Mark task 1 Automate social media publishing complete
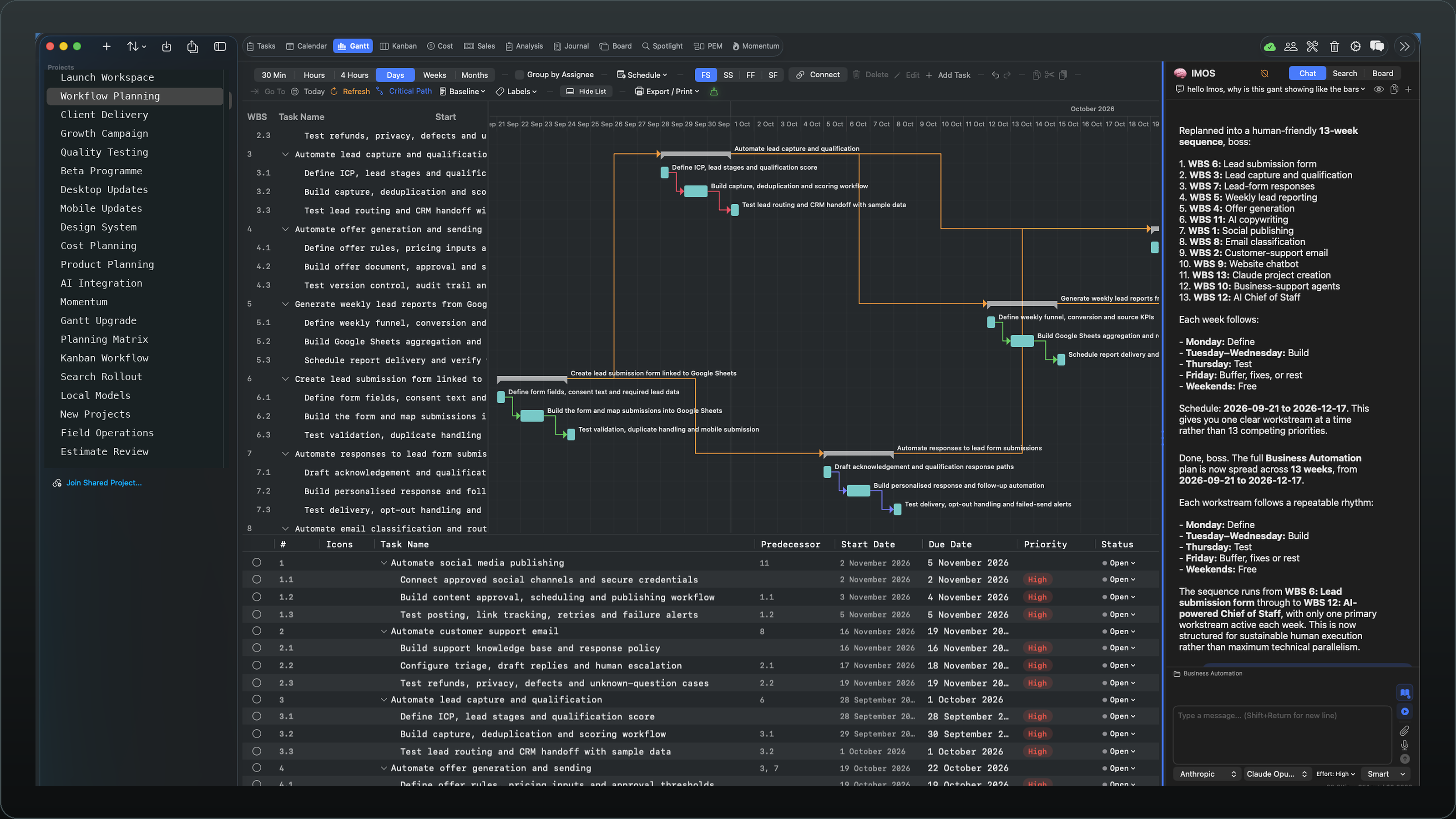Viewport: 1456px width, 819px height. pos(257,562)
